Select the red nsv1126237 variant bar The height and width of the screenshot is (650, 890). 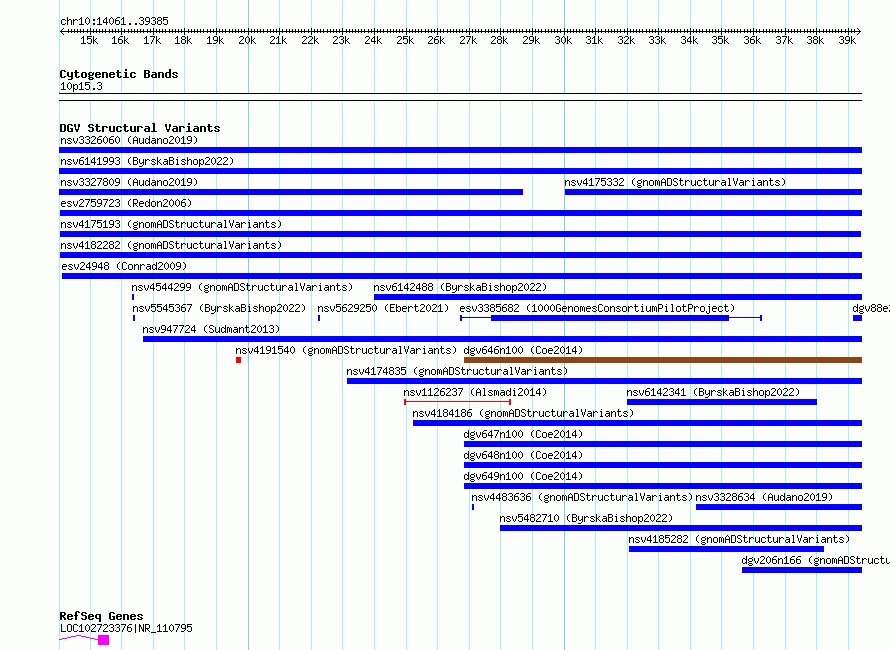click(x=457, y=402)
